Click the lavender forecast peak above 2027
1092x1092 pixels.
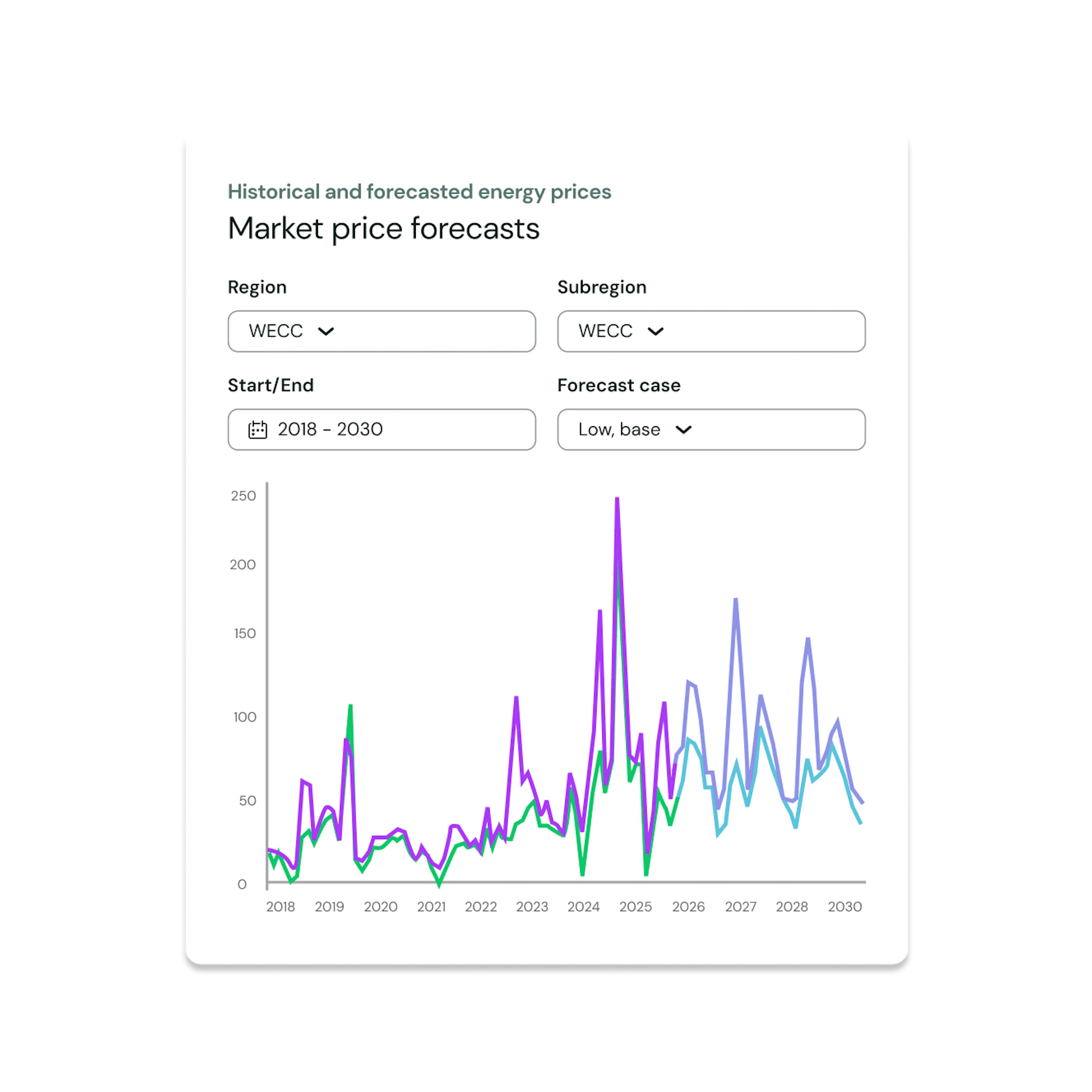click(x=735, y=600)
